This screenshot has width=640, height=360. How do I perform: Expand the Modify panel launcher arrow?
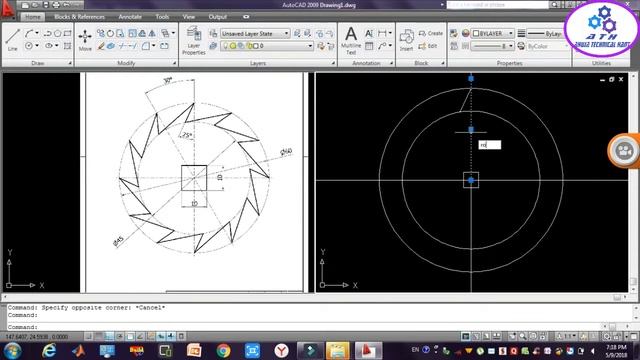[x=174, y=63]
